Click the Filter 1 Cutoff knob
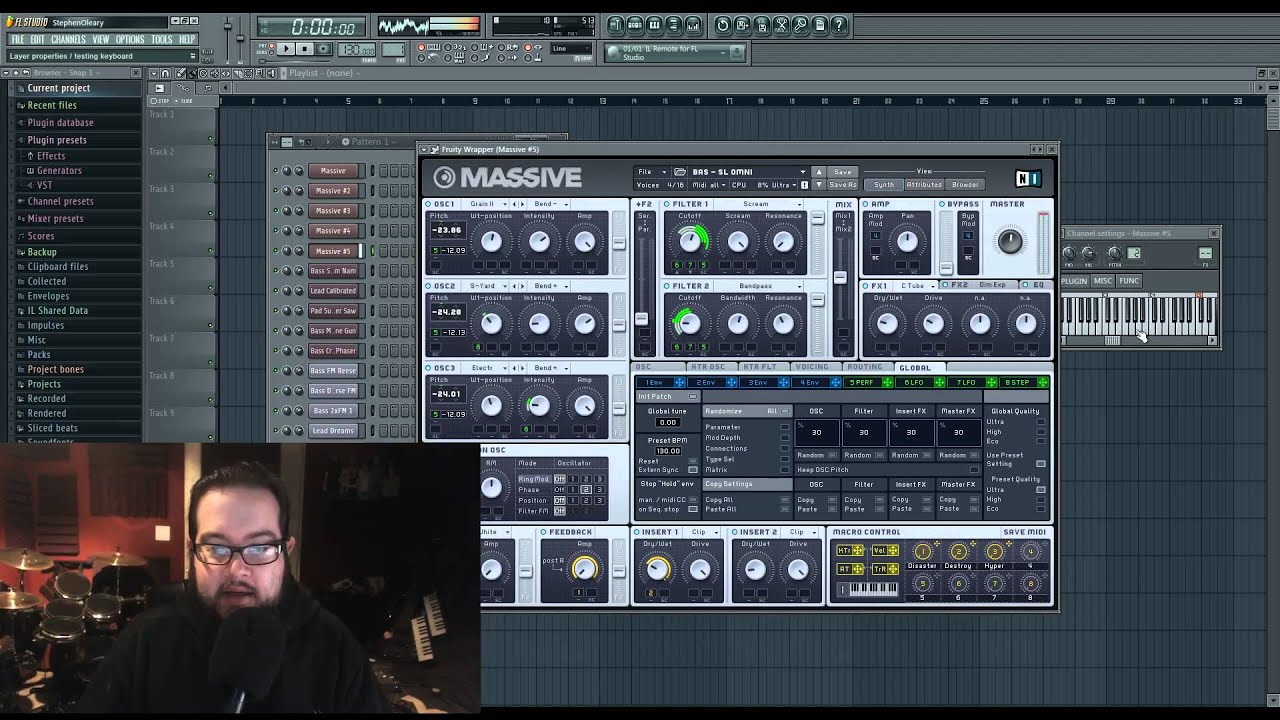The height and width of the screenshot is (720, 1280). coord(690,240)
